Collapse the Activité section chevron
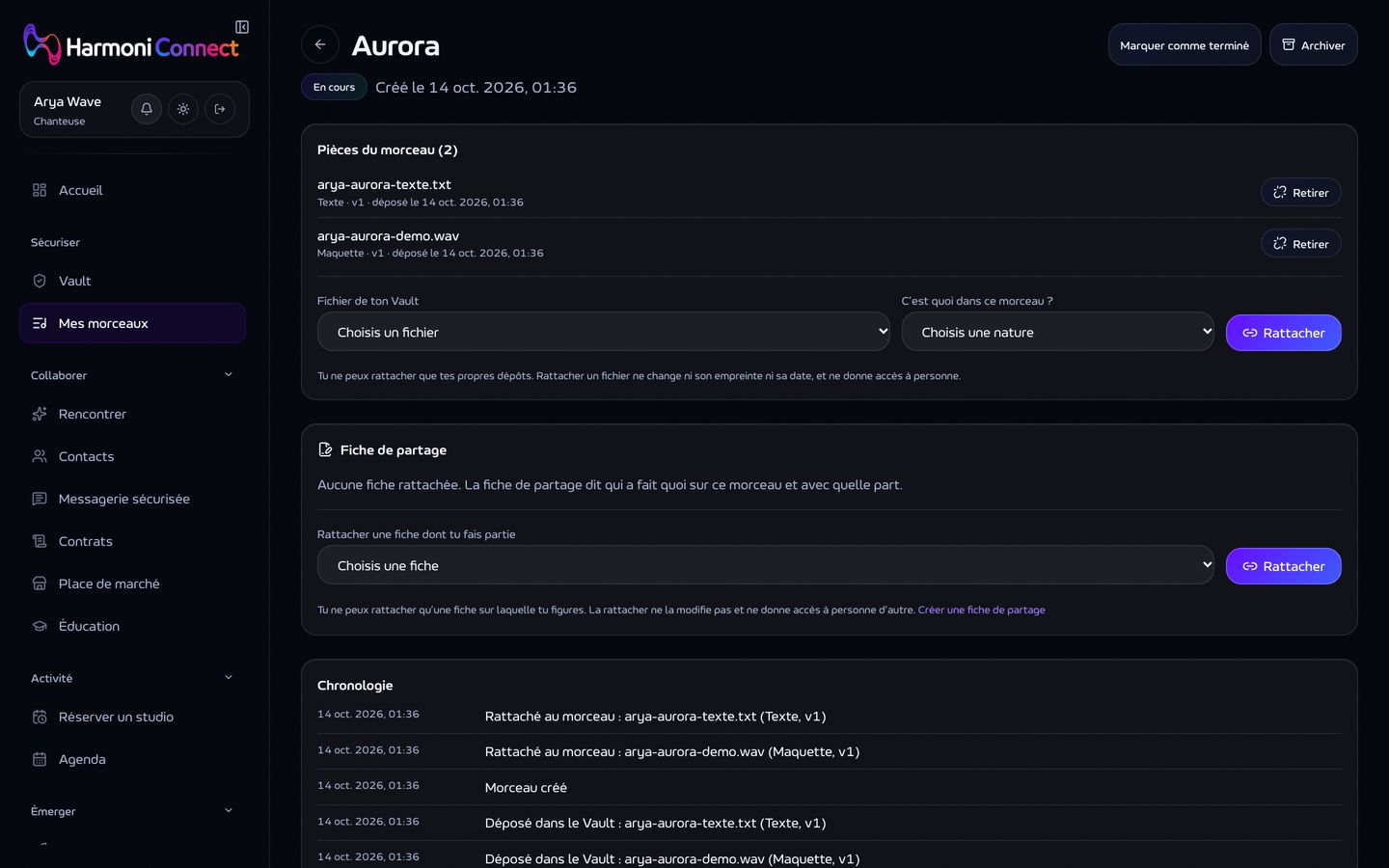 pos(229,678)
